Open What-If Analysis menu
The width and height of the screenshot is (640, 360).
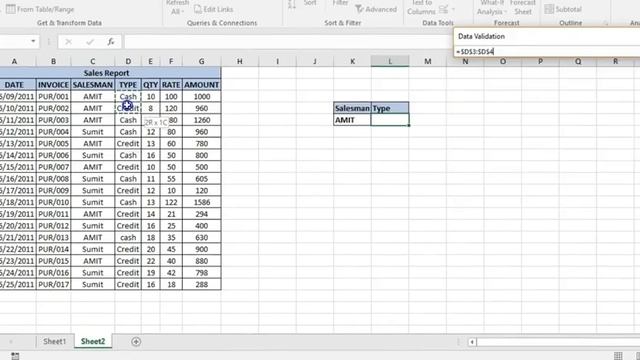pos(491,7)
